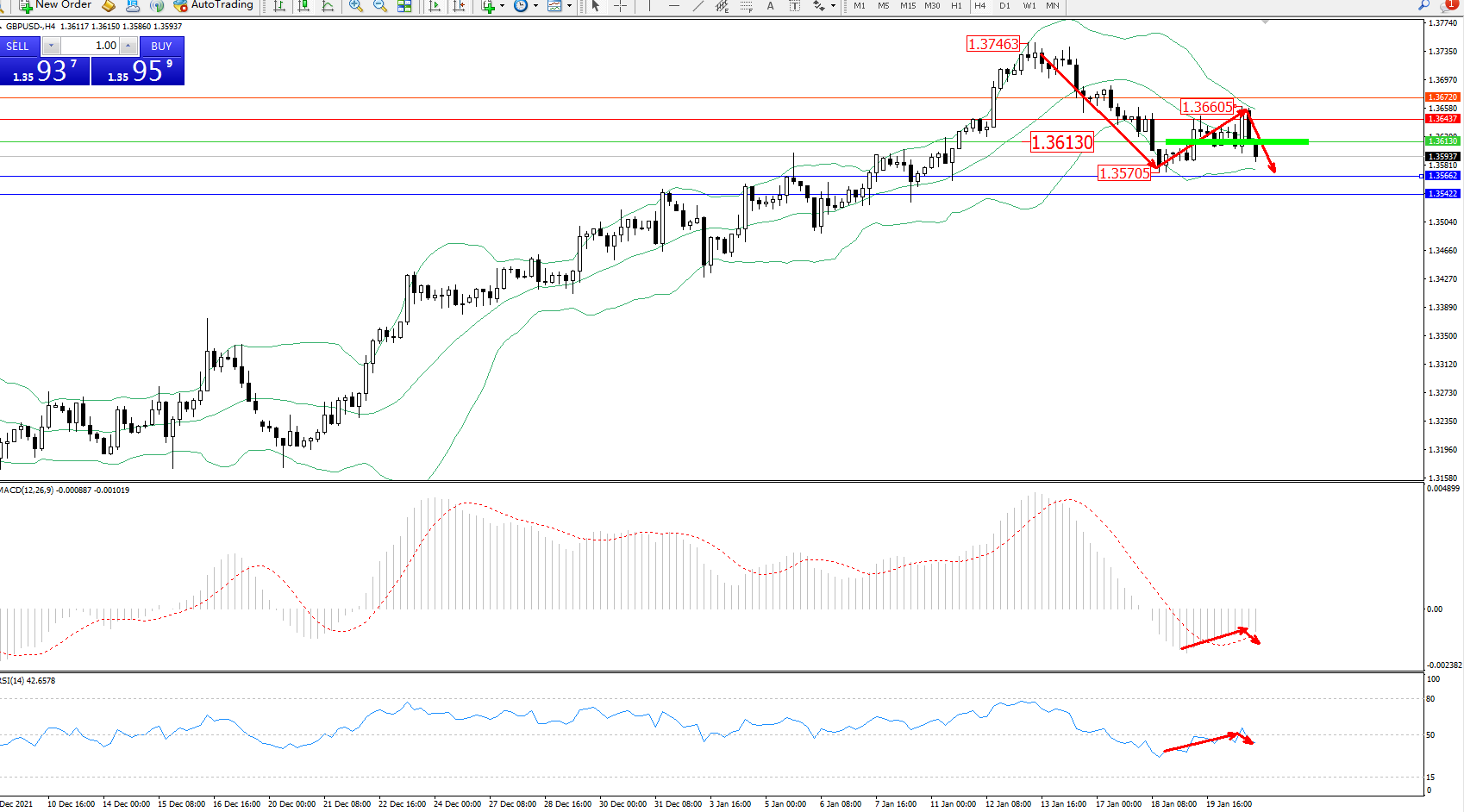Image resolution: width=1464 pixels, height=812 pixels.
Task: Toggle the AutoTrading button
Action: click(213, 5)
